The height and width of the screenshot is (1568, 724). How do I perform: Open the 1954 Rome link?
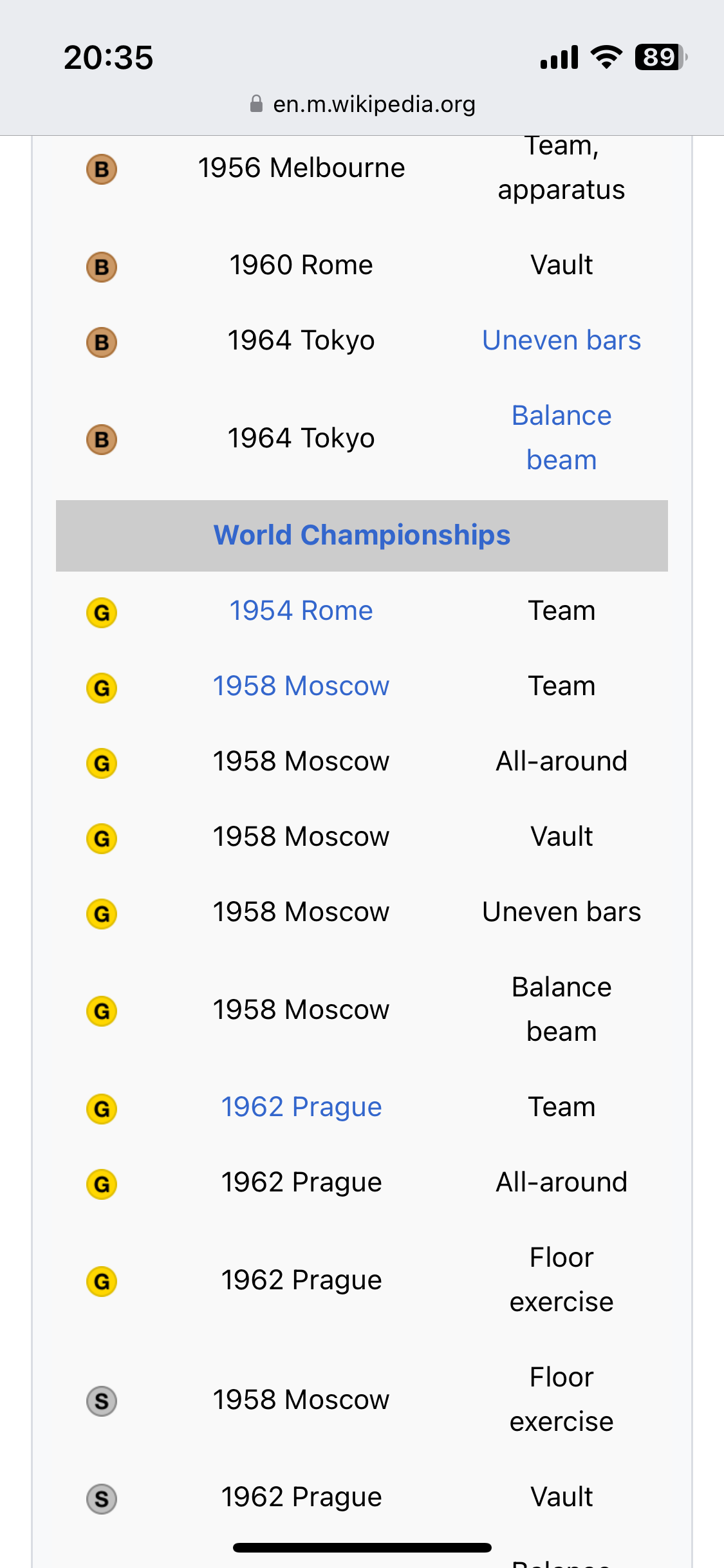coord(301,610)
